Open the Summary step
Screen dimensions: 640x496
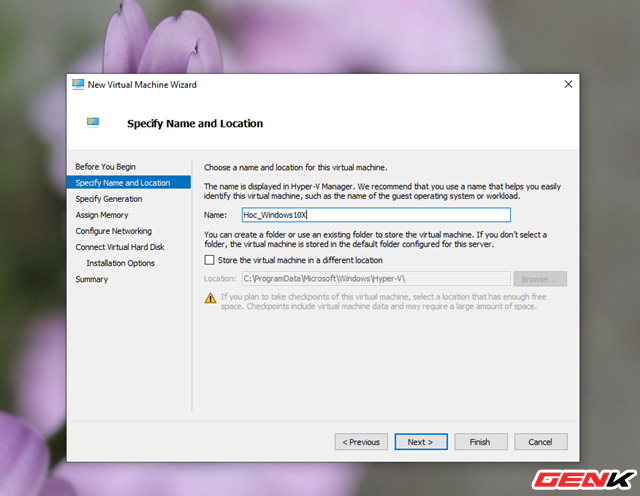click(x=91, y=279)
